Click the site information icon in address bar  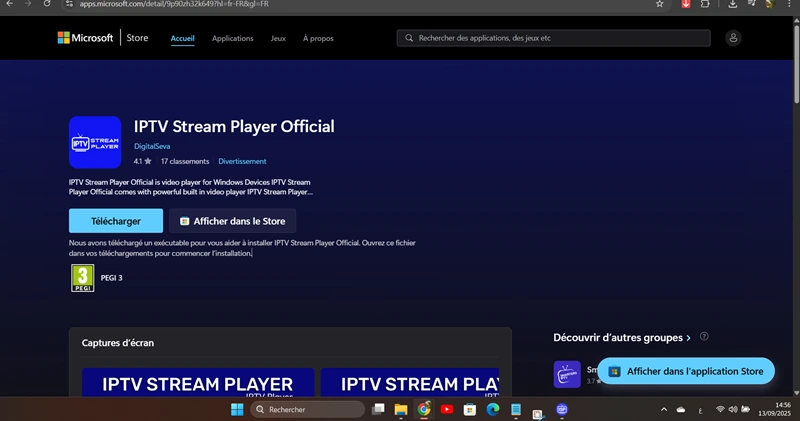[70, 4]
